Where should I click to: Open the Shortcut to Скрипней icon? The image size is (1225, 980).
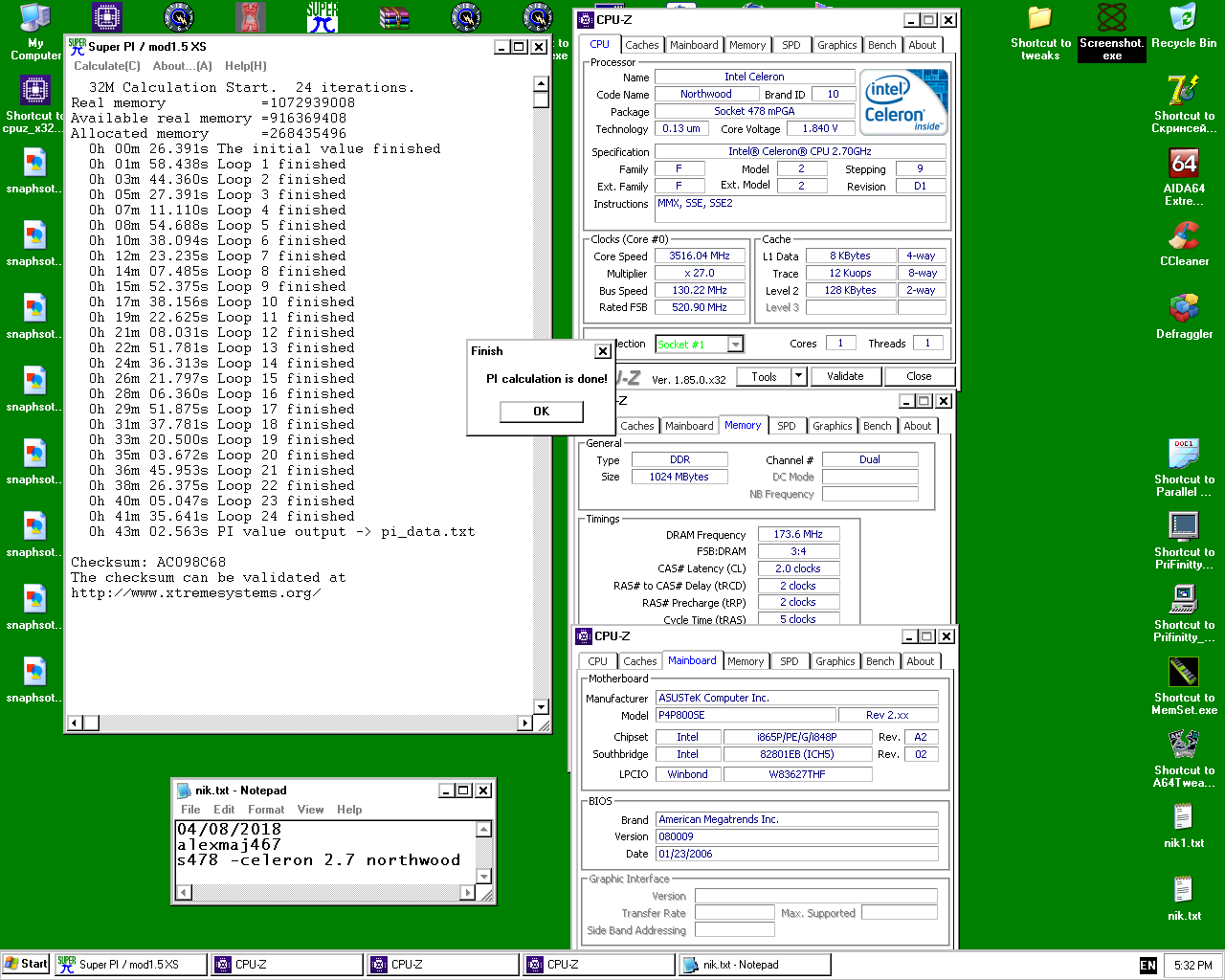pos(1184,105)
